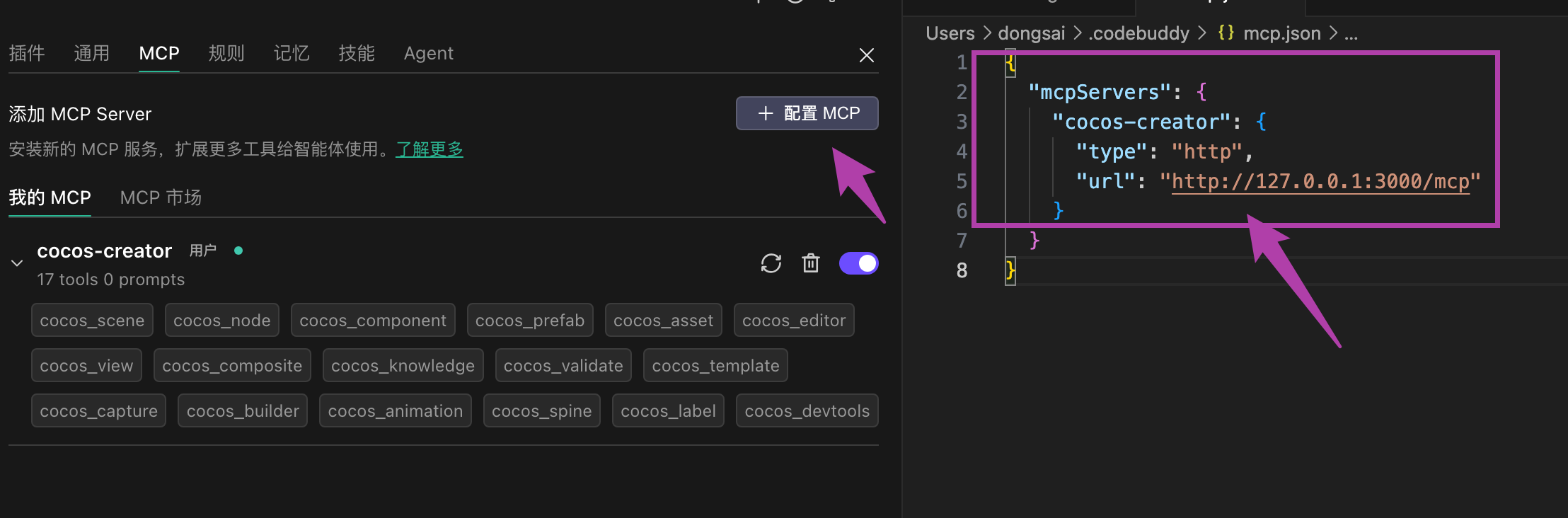This screenshot has height=518, width=1568.
Task: Click line number 1 in the gutter
Action: (x=962, y=63)
